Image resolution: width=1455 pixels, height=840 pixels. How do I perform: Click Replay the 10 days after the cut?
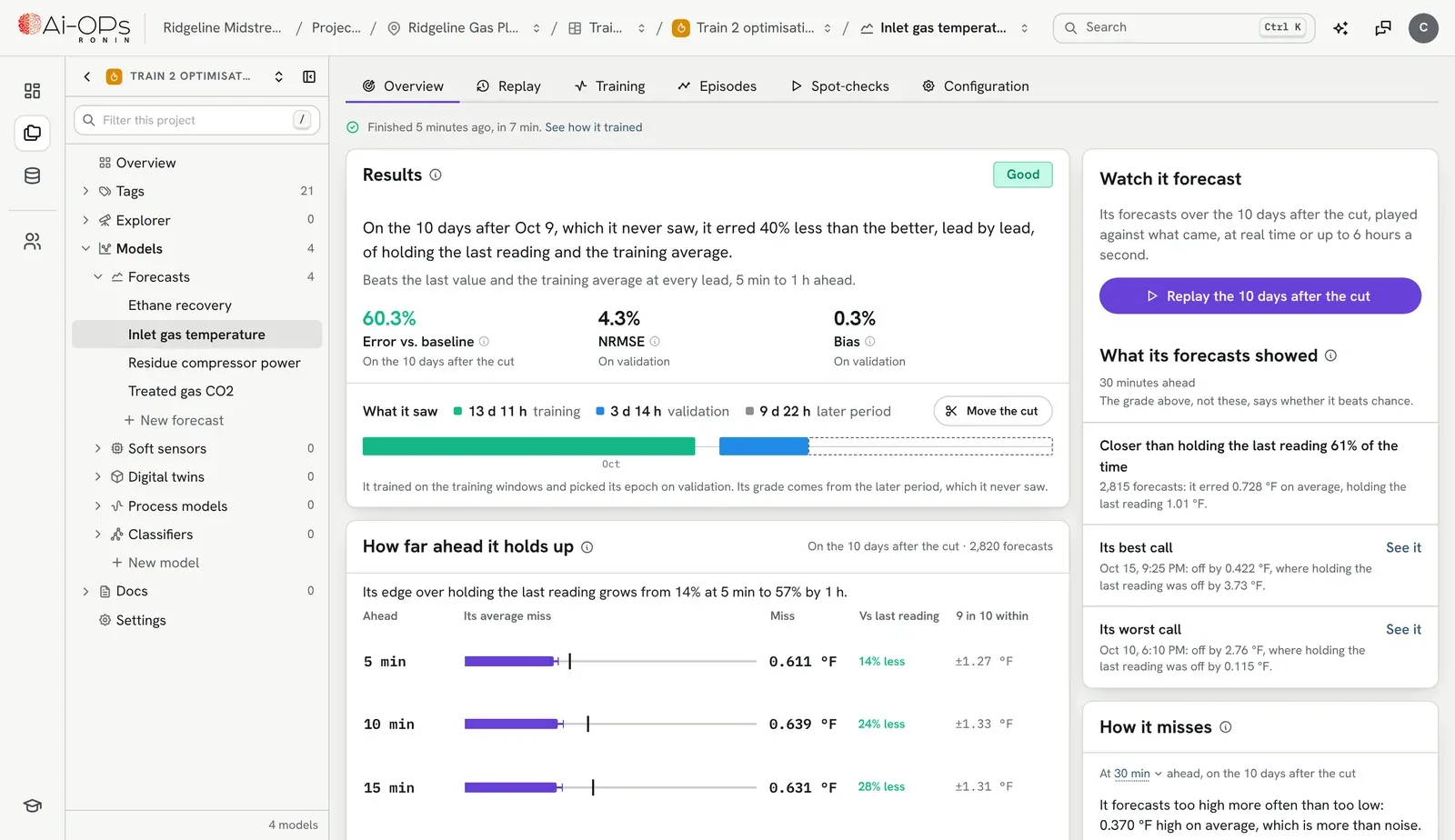tap(1259, 296)
